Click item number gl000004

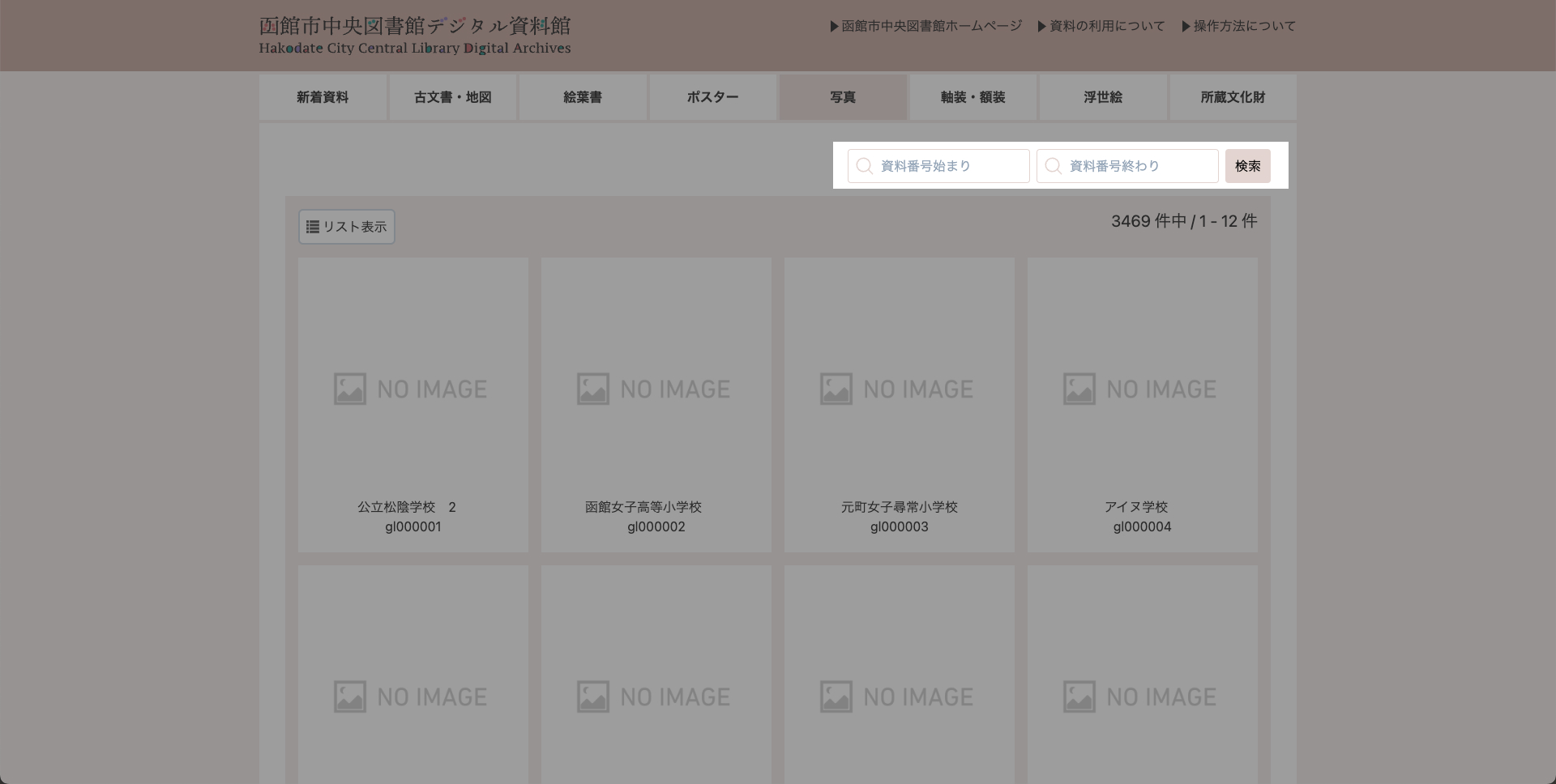pos(1143,526)
